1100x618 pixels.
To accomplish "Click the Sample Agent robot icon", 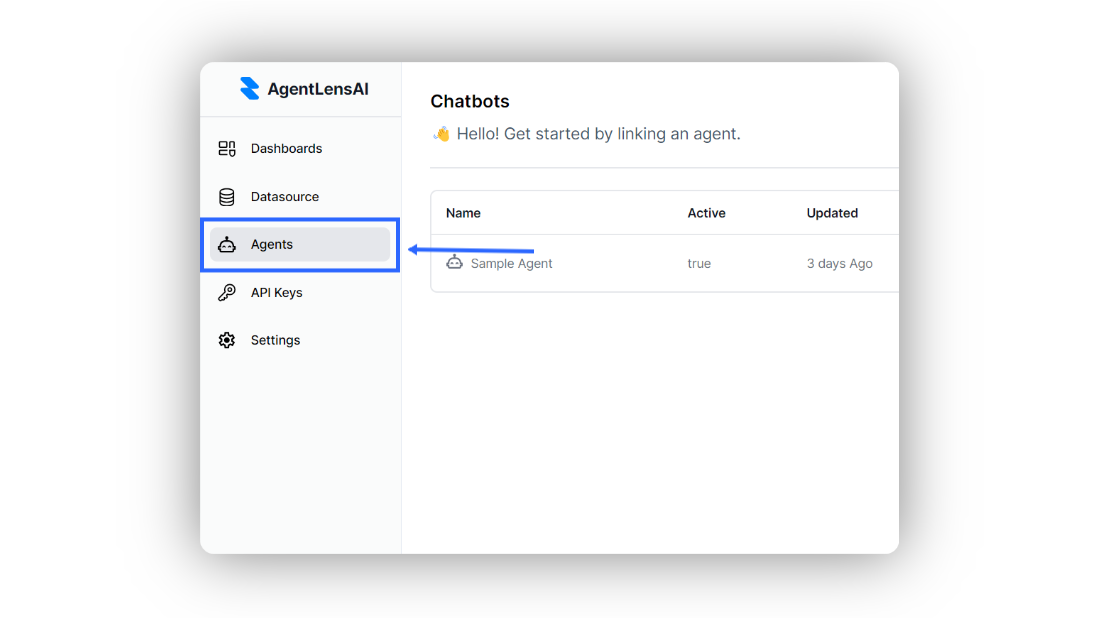I will click(455, 263).
